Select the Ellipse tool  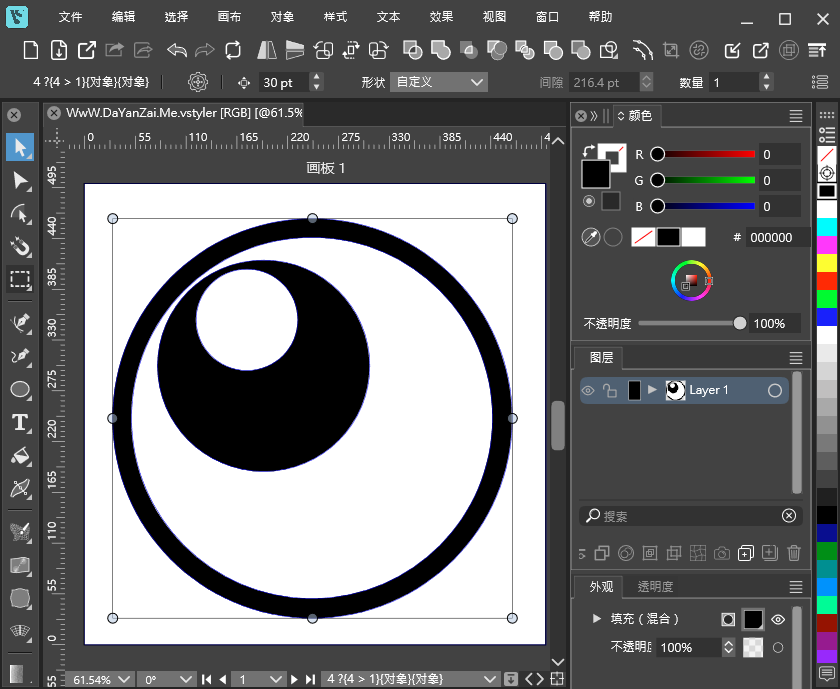[19, 389]
